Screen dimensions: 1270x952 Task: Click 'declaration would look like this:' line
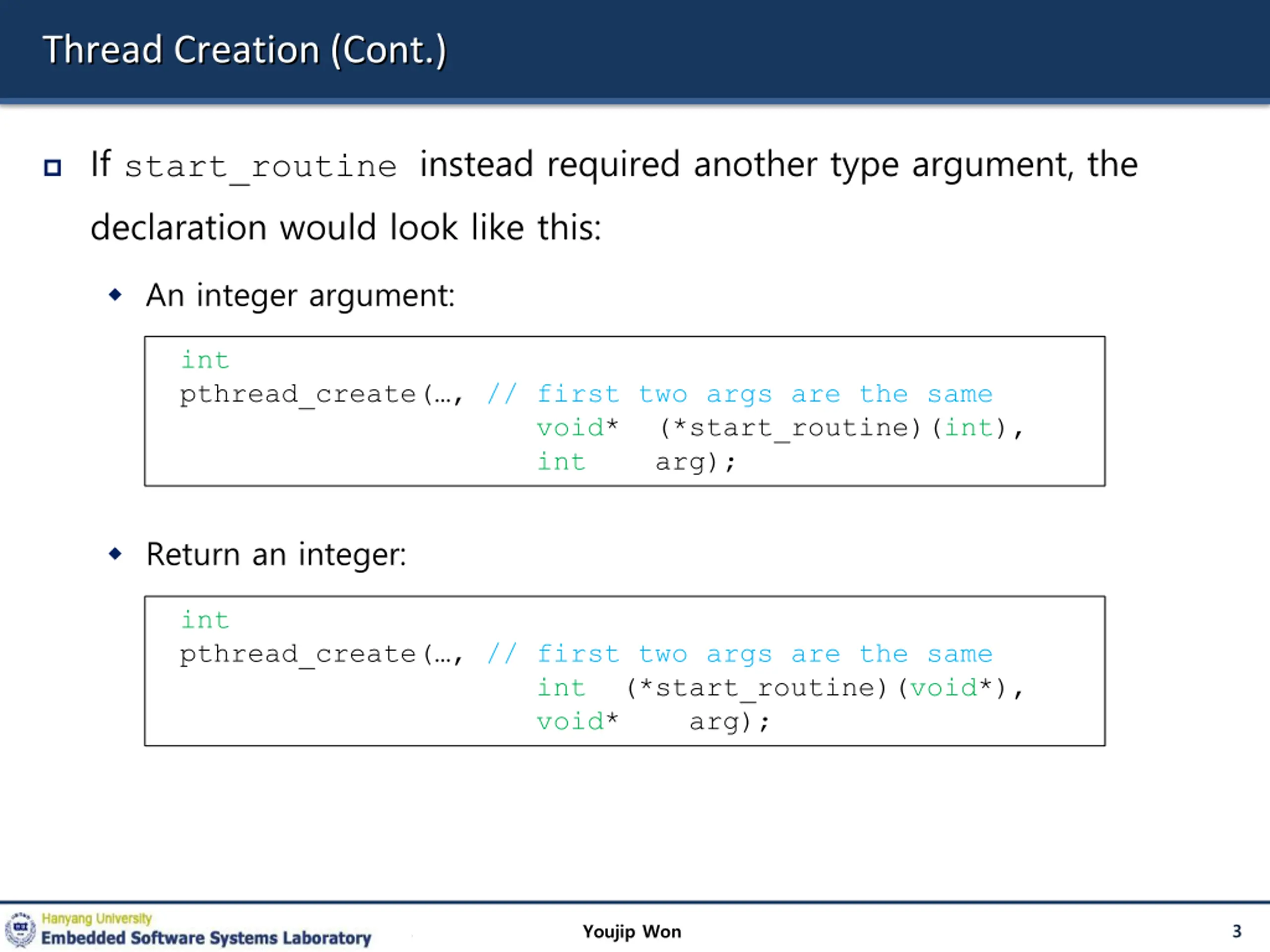point(346,227)
